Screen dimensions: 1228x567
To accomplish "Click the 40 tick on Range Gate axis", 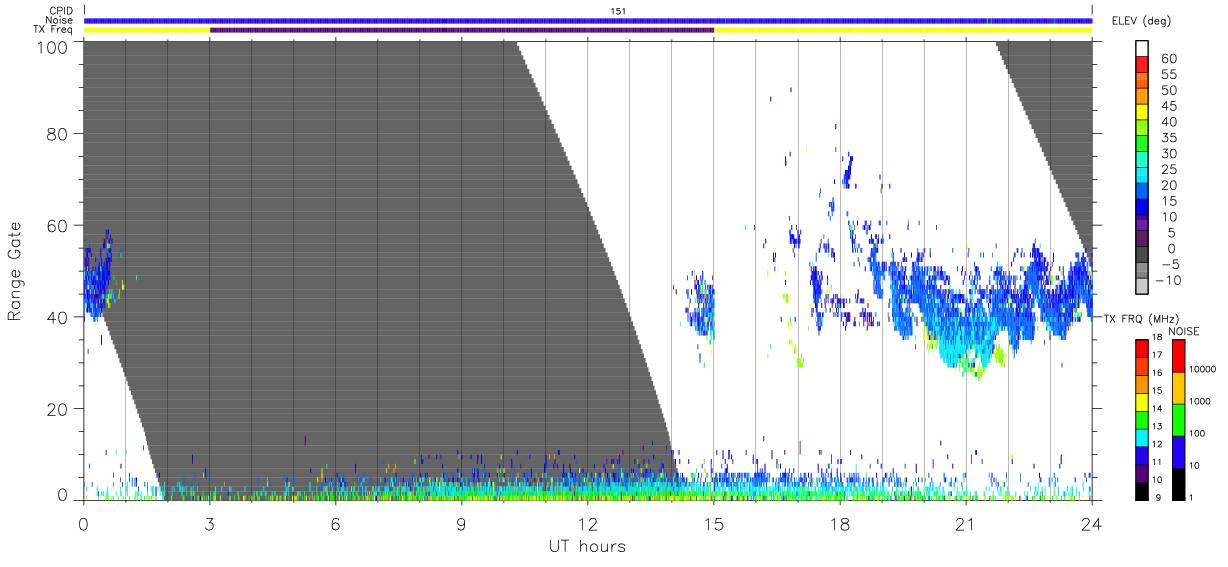I will point(57,317).
